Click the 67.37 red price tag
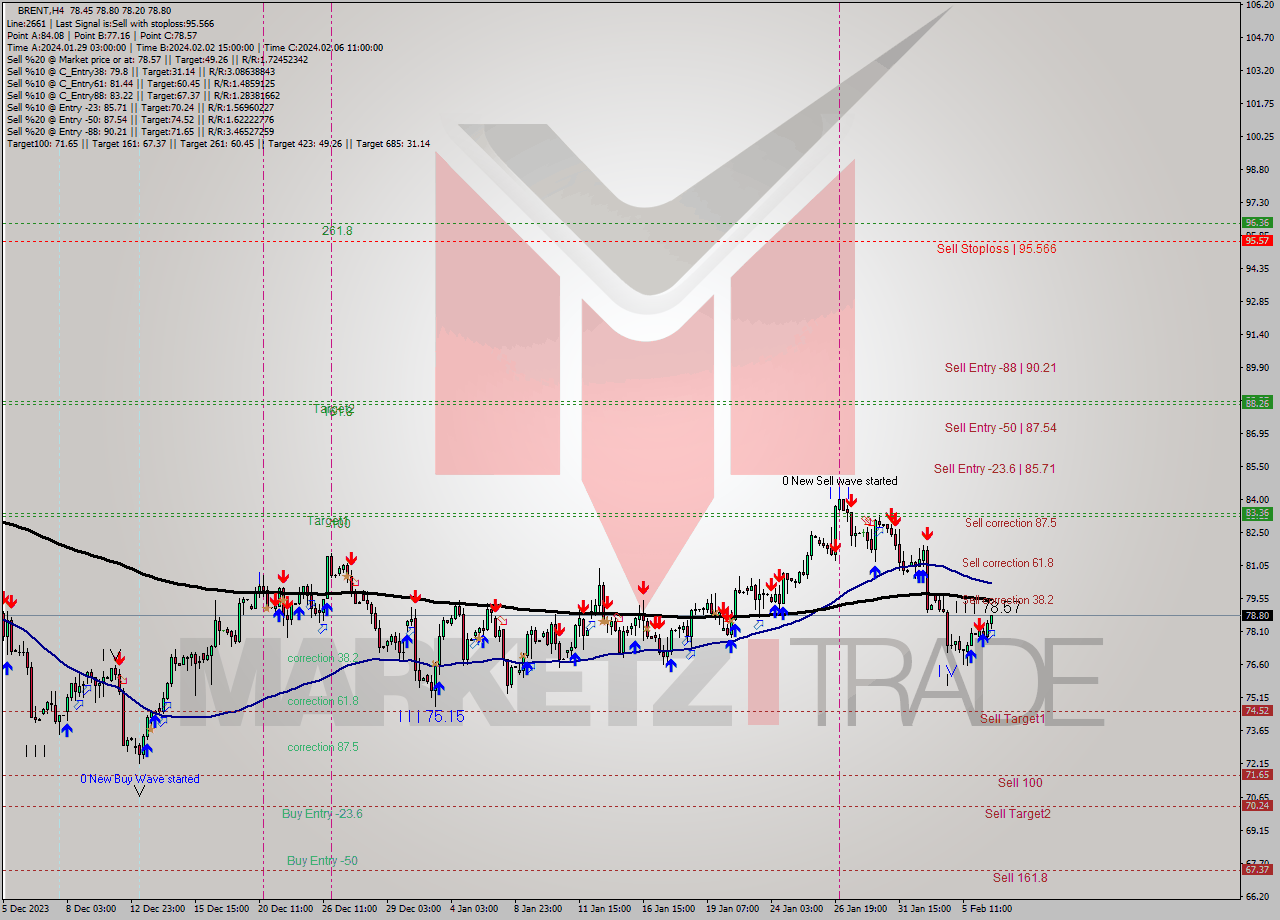Image resolution: width=1280 pixels, height=920 pixels. (1257, 869)
